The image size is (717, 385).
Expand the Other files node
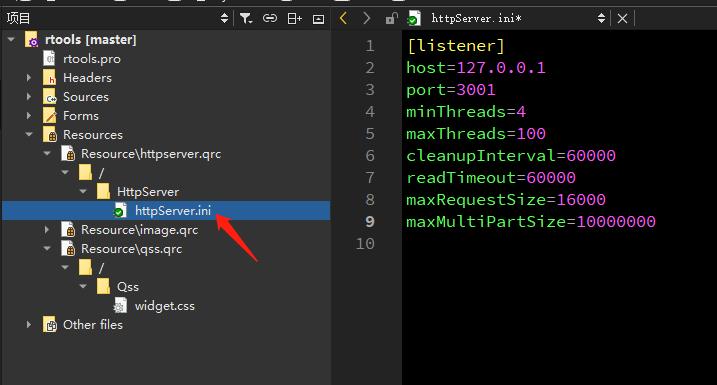[29, 325]
